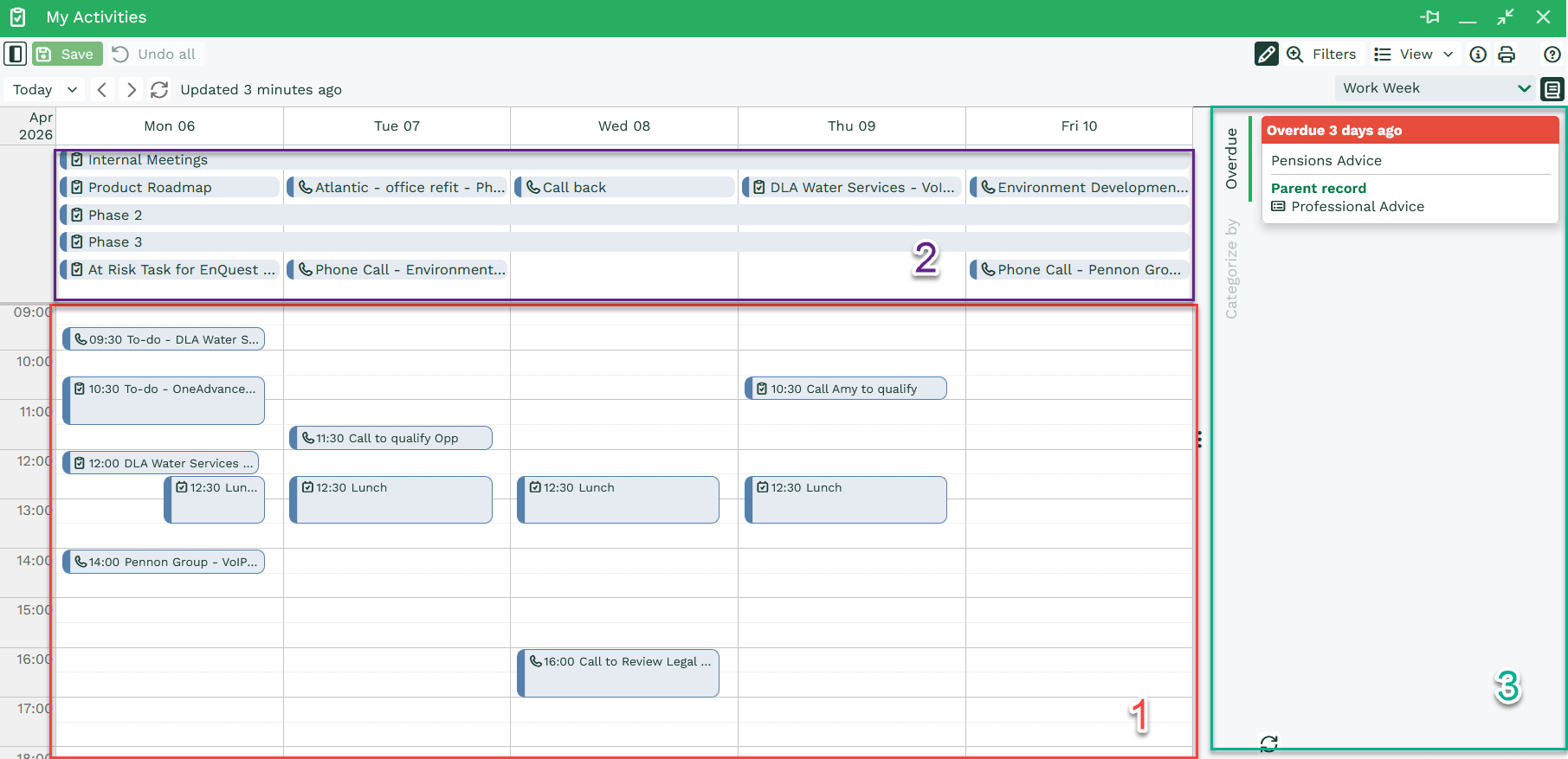Click the zoom magnifier icon
The image size is (1568, 759).
click(1294, 54)
